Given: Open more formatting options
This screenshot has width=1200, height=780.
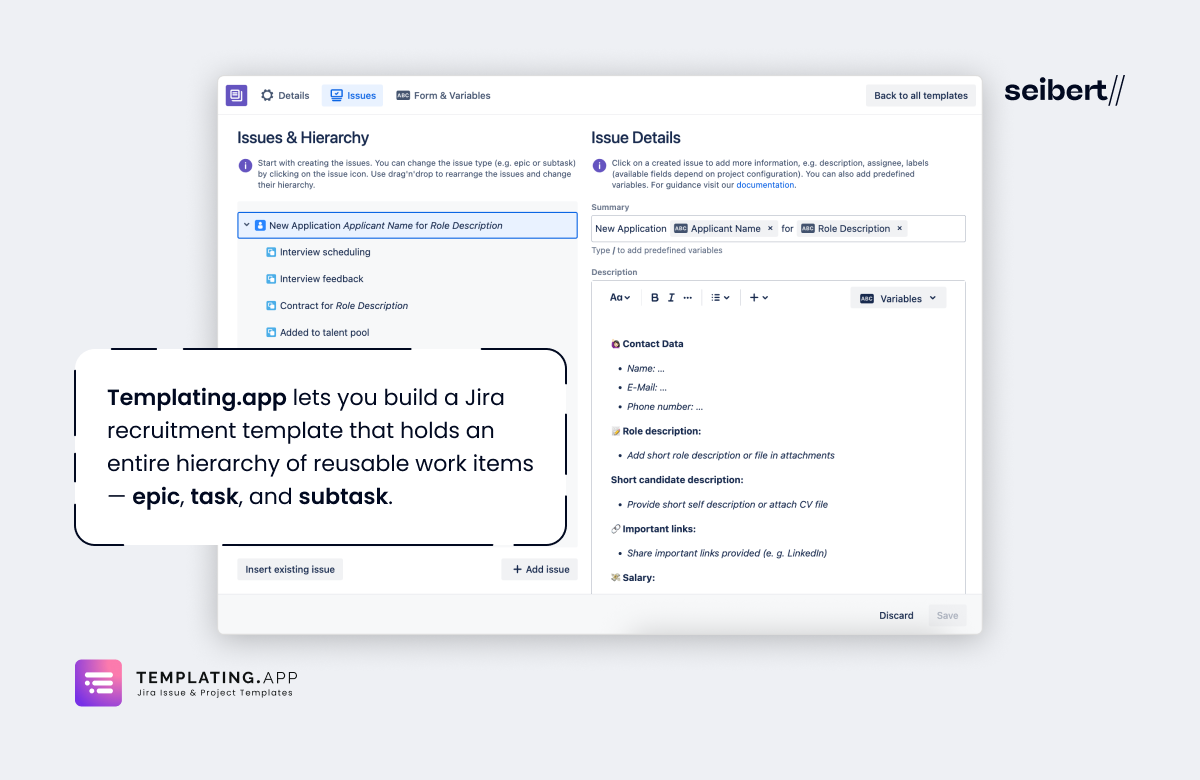Looking at the screenshot, I should [687, 298].
